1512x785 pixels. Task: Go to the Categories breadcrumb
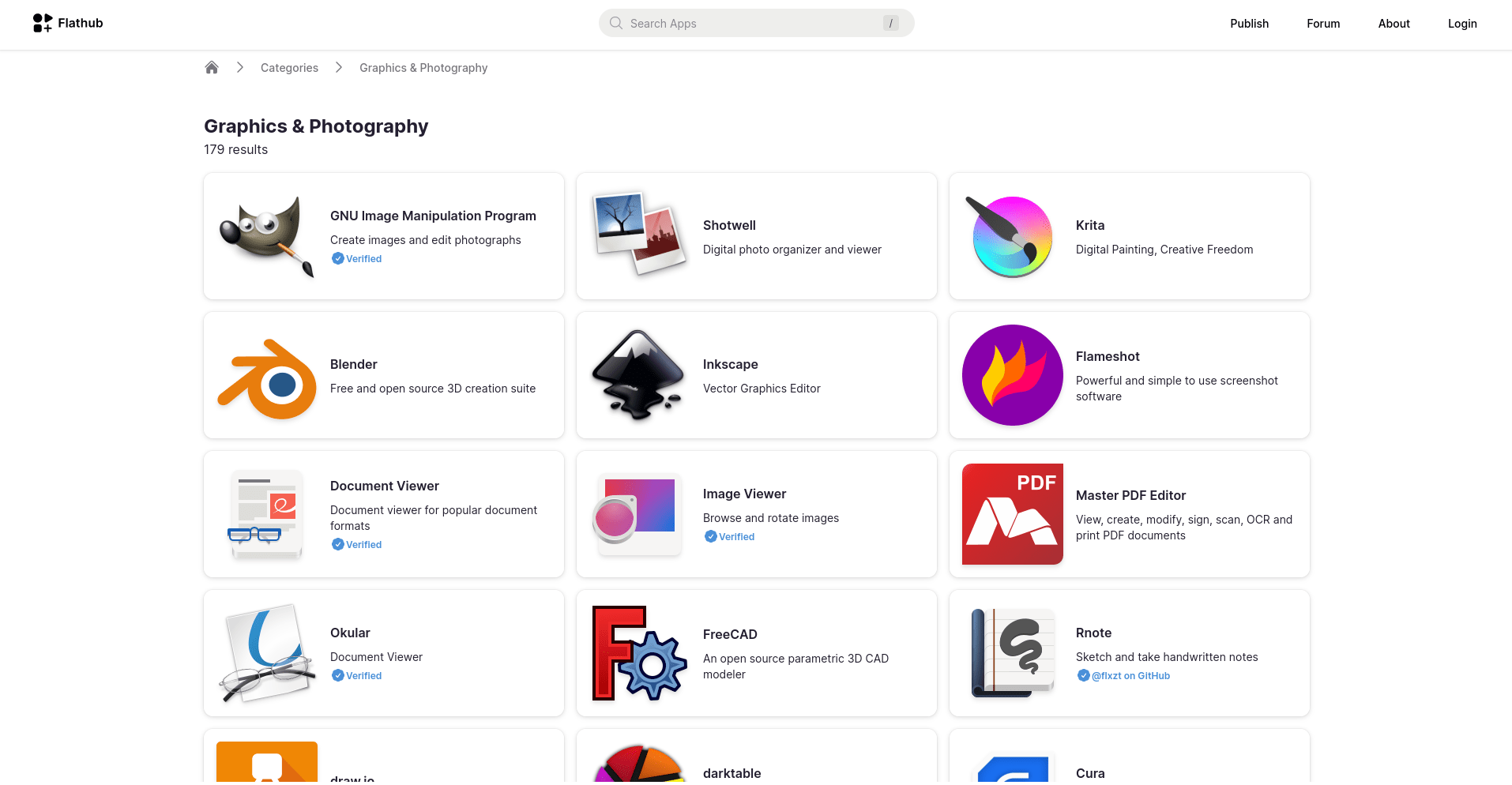[x=289, y=68]
